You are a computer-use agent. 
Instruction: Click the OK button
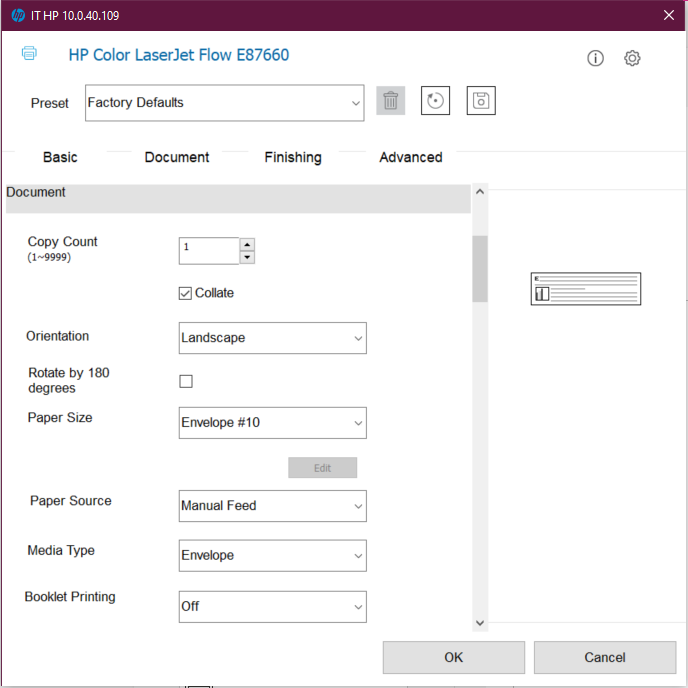(x=454, y=657)
